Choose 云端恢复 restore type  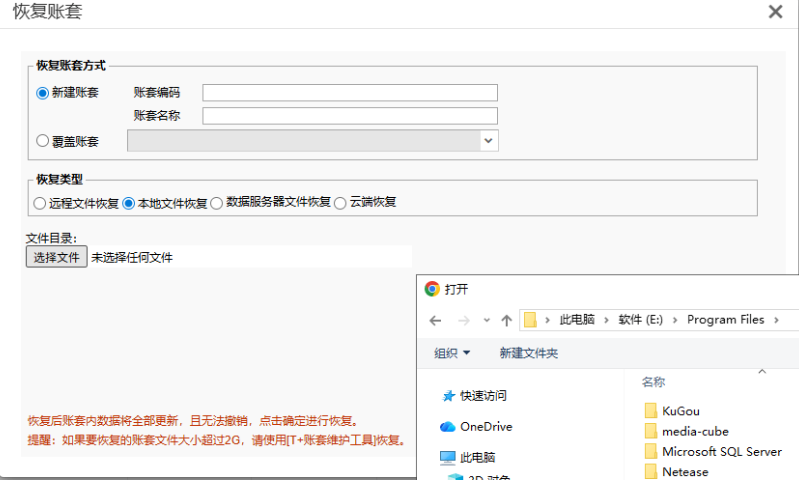(340, 203)
